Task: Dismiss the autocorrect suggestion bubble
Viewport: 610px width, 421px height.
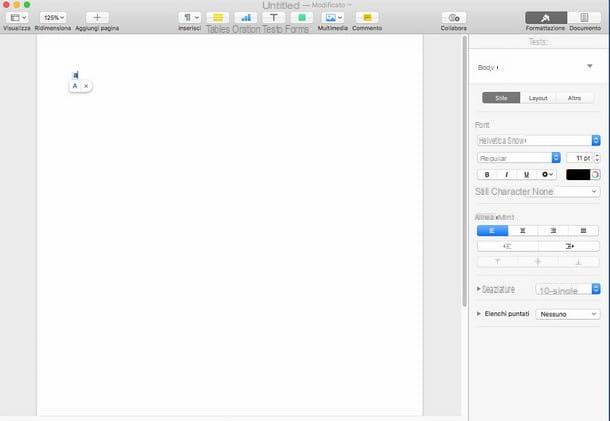Action: coord(86,86)
